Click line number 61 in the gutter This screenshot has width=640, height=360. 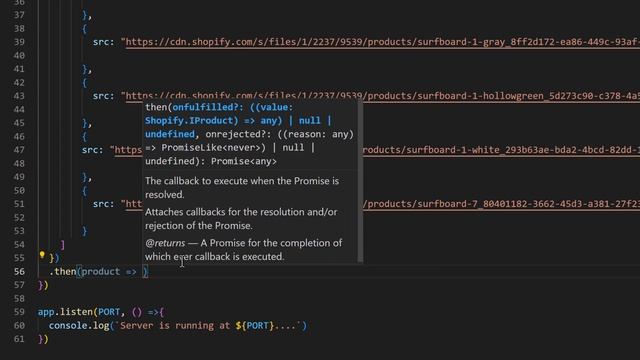[19, 339]
